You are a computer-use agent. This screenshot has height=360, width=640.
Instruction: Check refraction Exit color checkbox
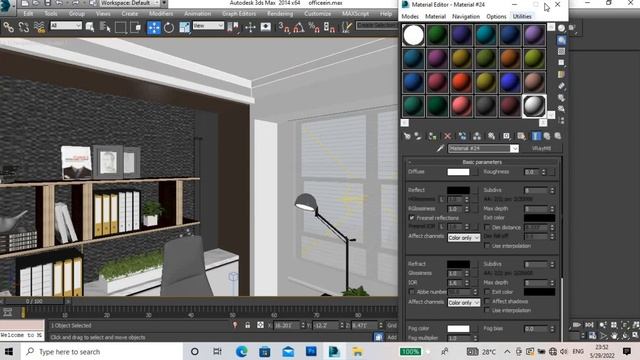point(487,292)
